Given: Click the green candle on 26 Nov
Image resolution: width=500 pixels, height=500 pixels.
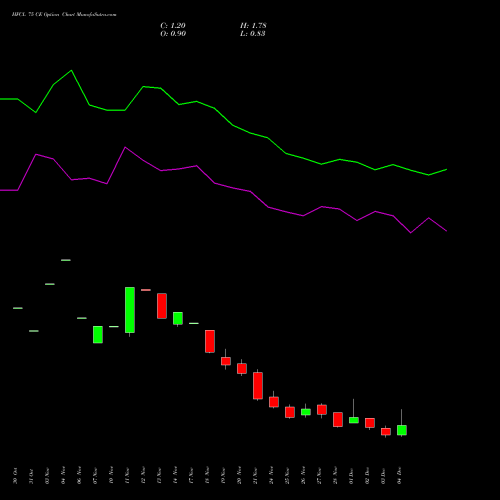Looking at the screenshot, I should 306,412.
